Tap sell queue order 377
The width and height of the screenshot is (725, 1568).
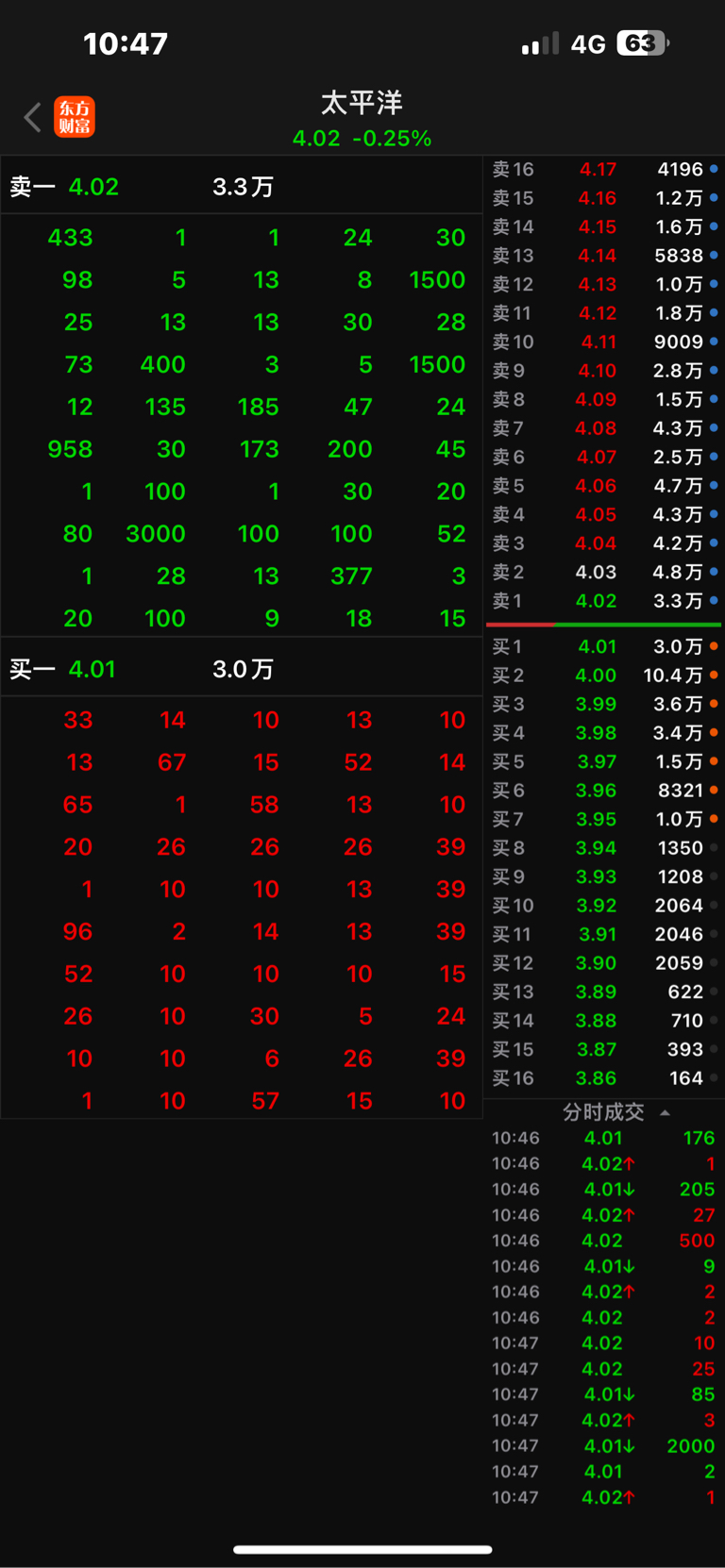point(351,575)
